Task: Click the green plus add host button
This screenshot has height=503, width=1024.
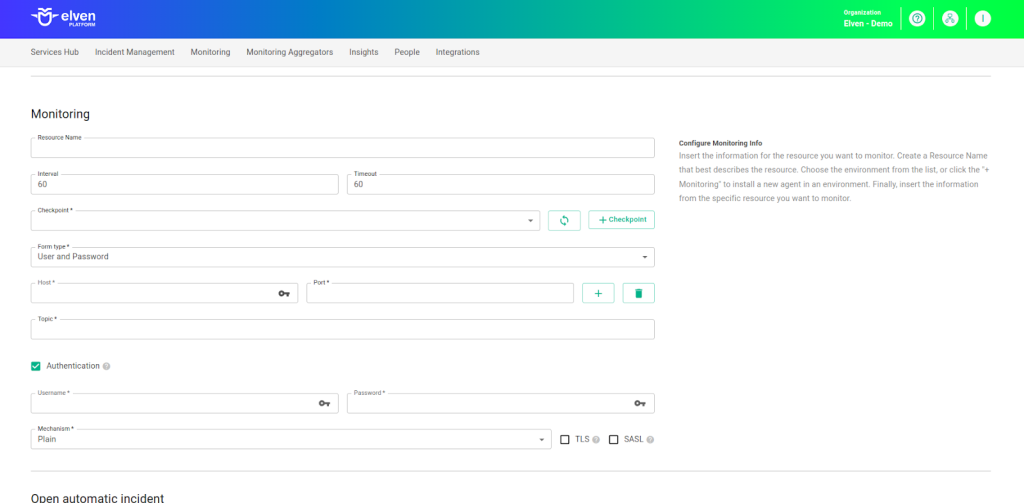Action: 598,293
